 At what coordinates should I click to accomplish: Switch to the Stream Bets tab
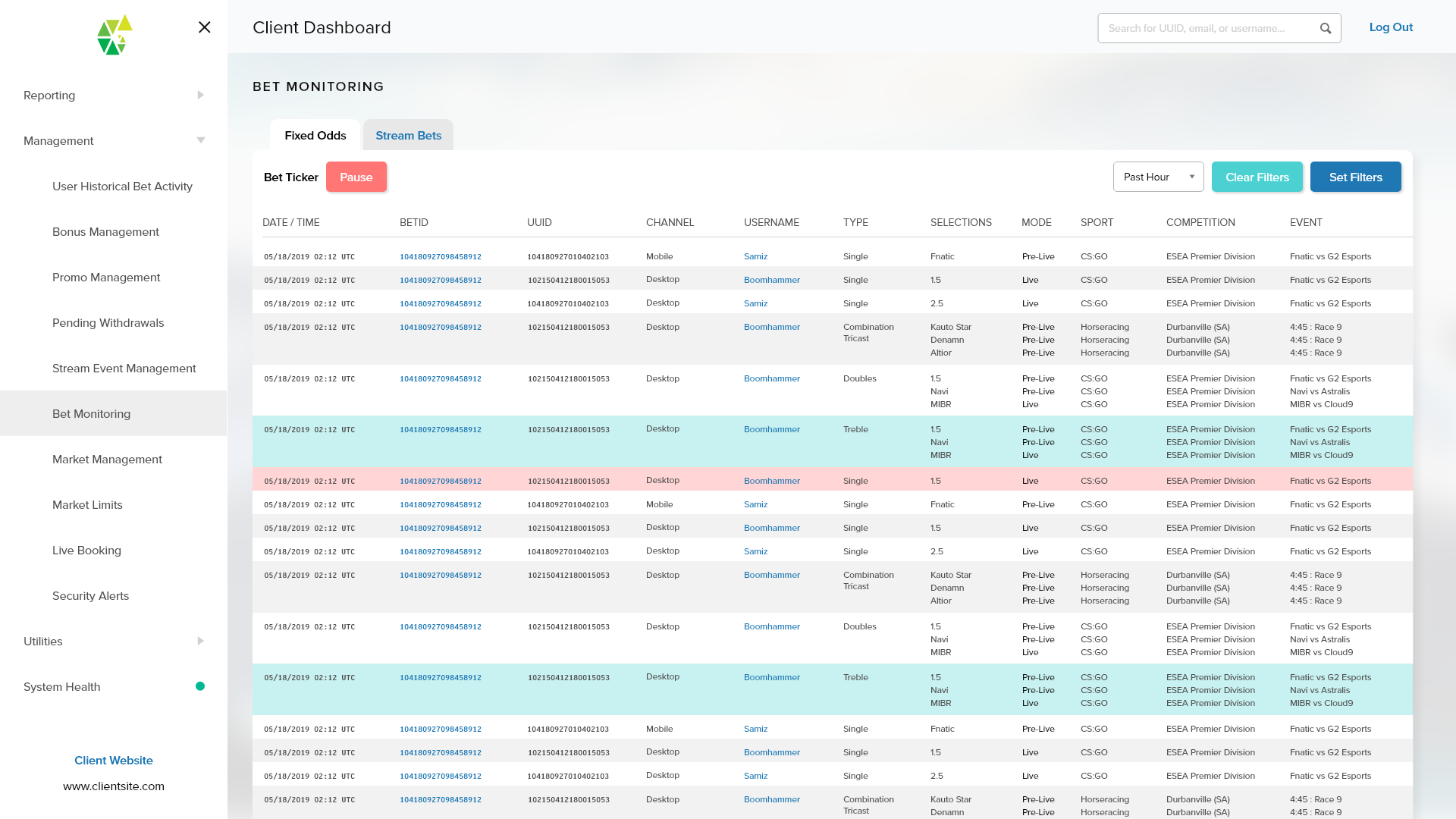[408, 135]
